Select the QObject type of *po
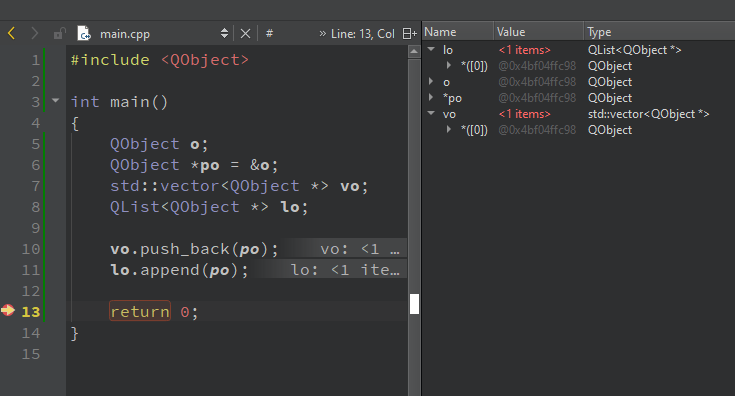The image size is (735, 396). [610, 98]
